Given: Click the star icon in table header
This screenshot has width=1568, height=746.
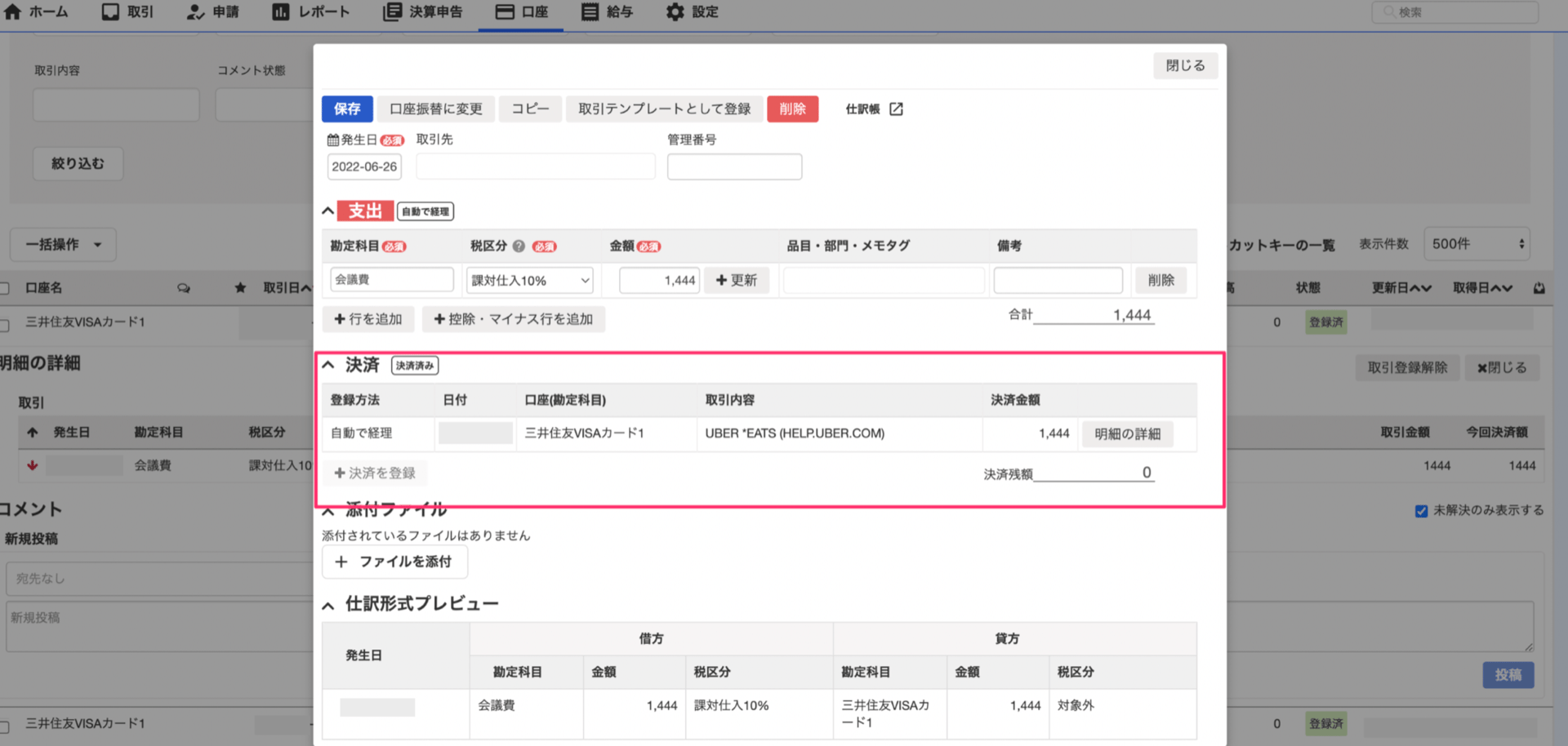Looking at the screenshot, I should tap(240, 288).
